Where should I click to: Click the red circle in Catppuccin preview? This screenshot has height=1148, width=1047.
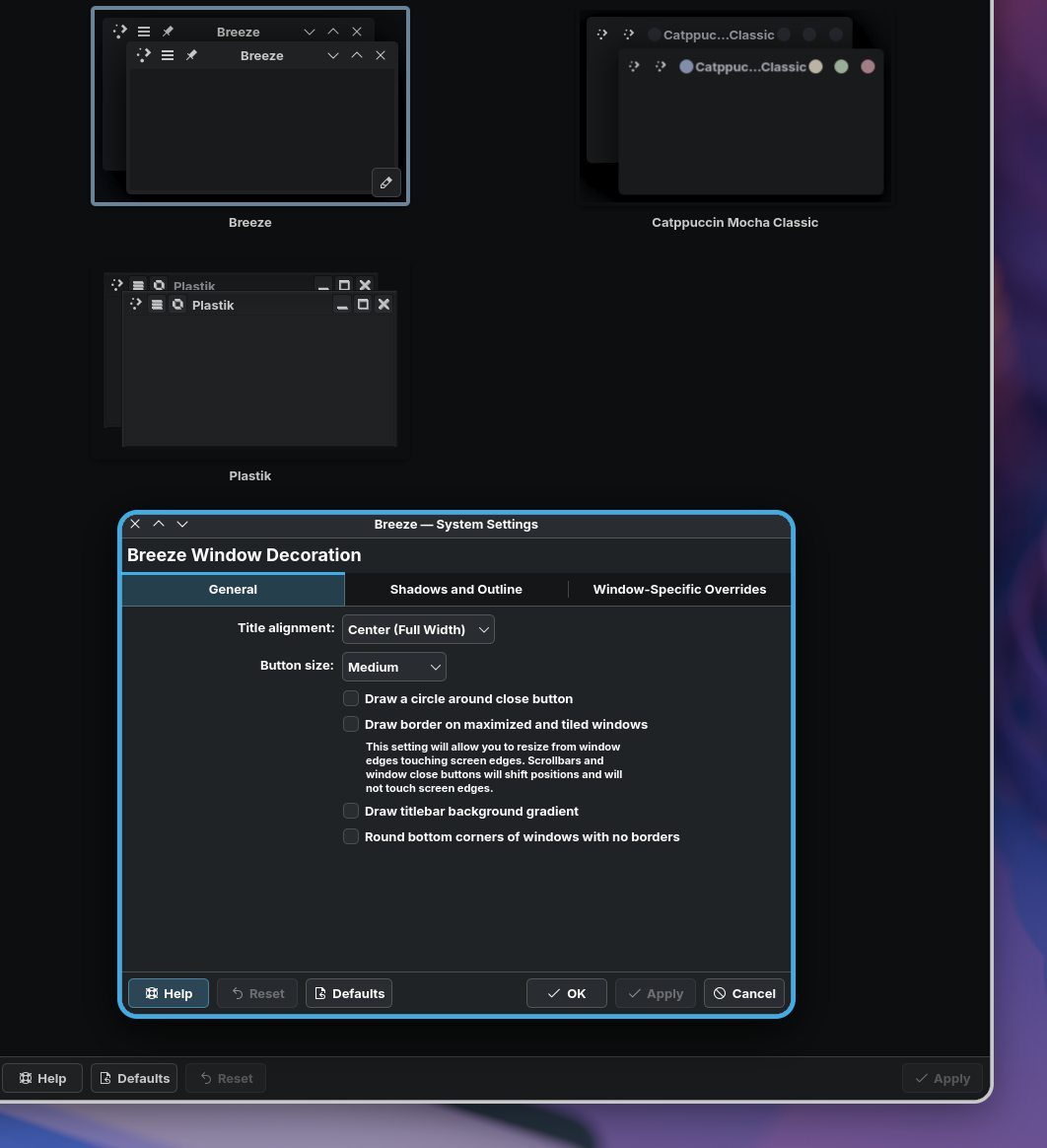pyautogui.click(x=868, y=67)
